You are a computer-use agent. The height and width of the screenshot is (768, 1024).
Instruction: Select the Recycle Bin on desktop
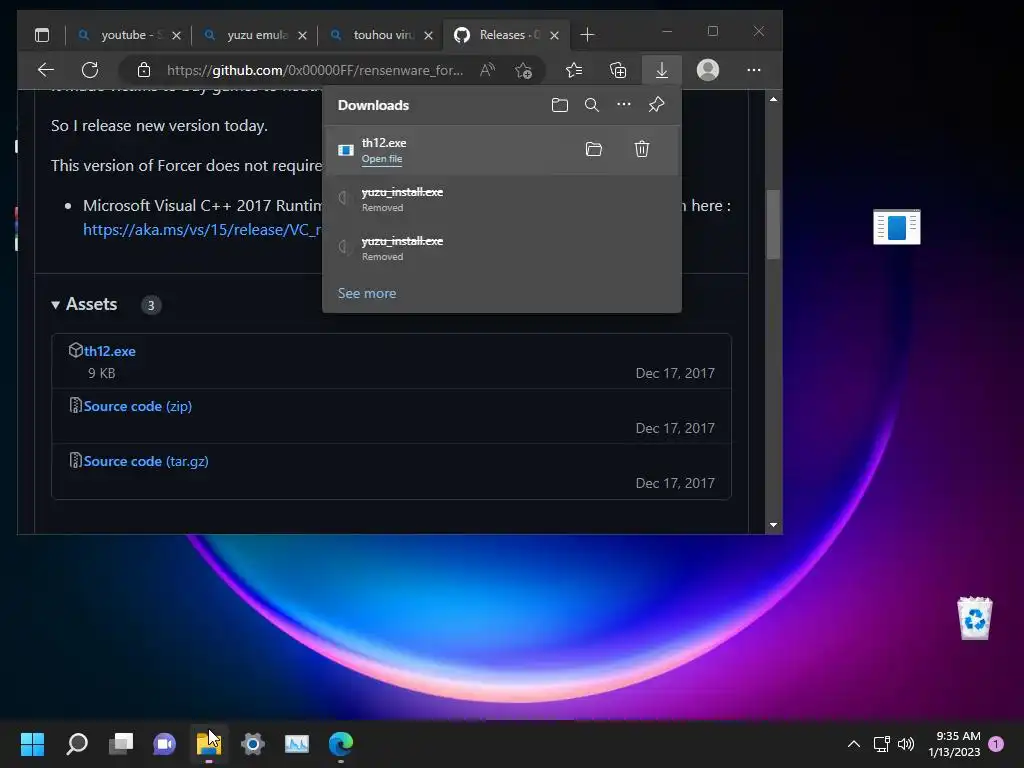974,618
